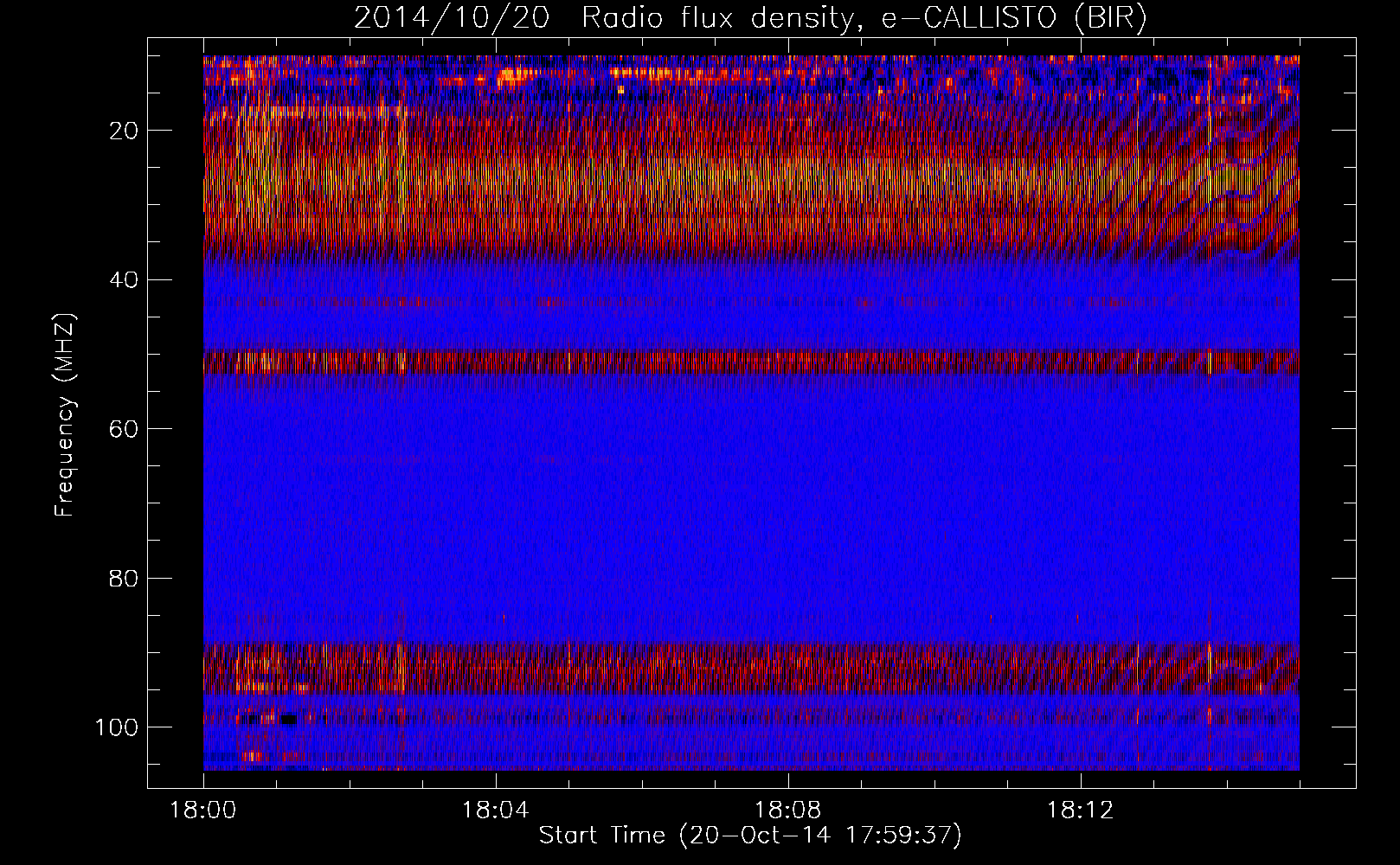Click the '80' frequency tick label
1400x865 pixels.
click(x=124, y=578)
